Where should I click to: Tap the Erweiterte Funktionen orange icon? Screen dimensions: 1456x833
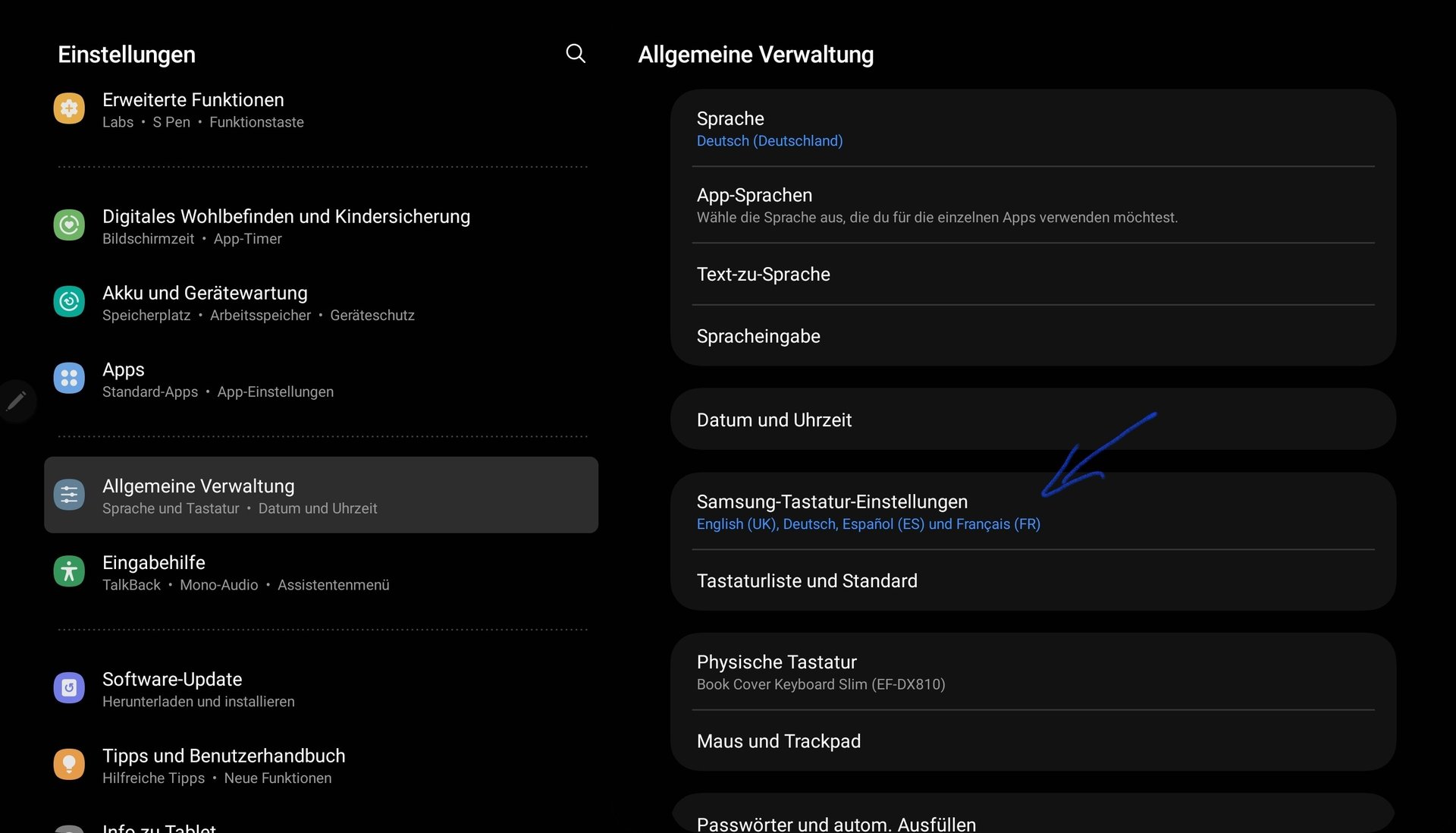[x=69, y=108]
